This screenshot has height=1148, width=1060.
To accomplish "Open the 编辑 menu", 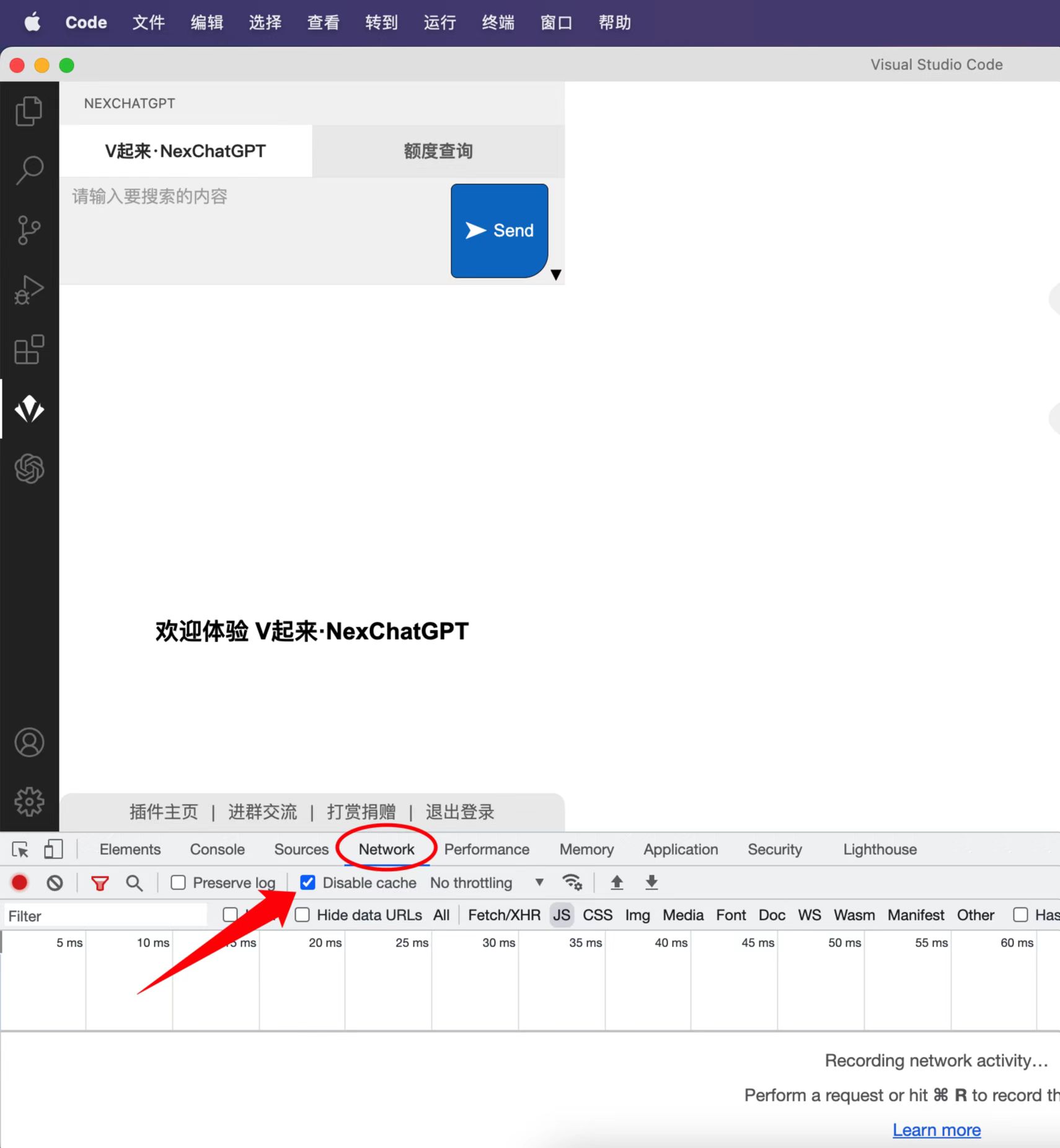I will tap(206, 22).
